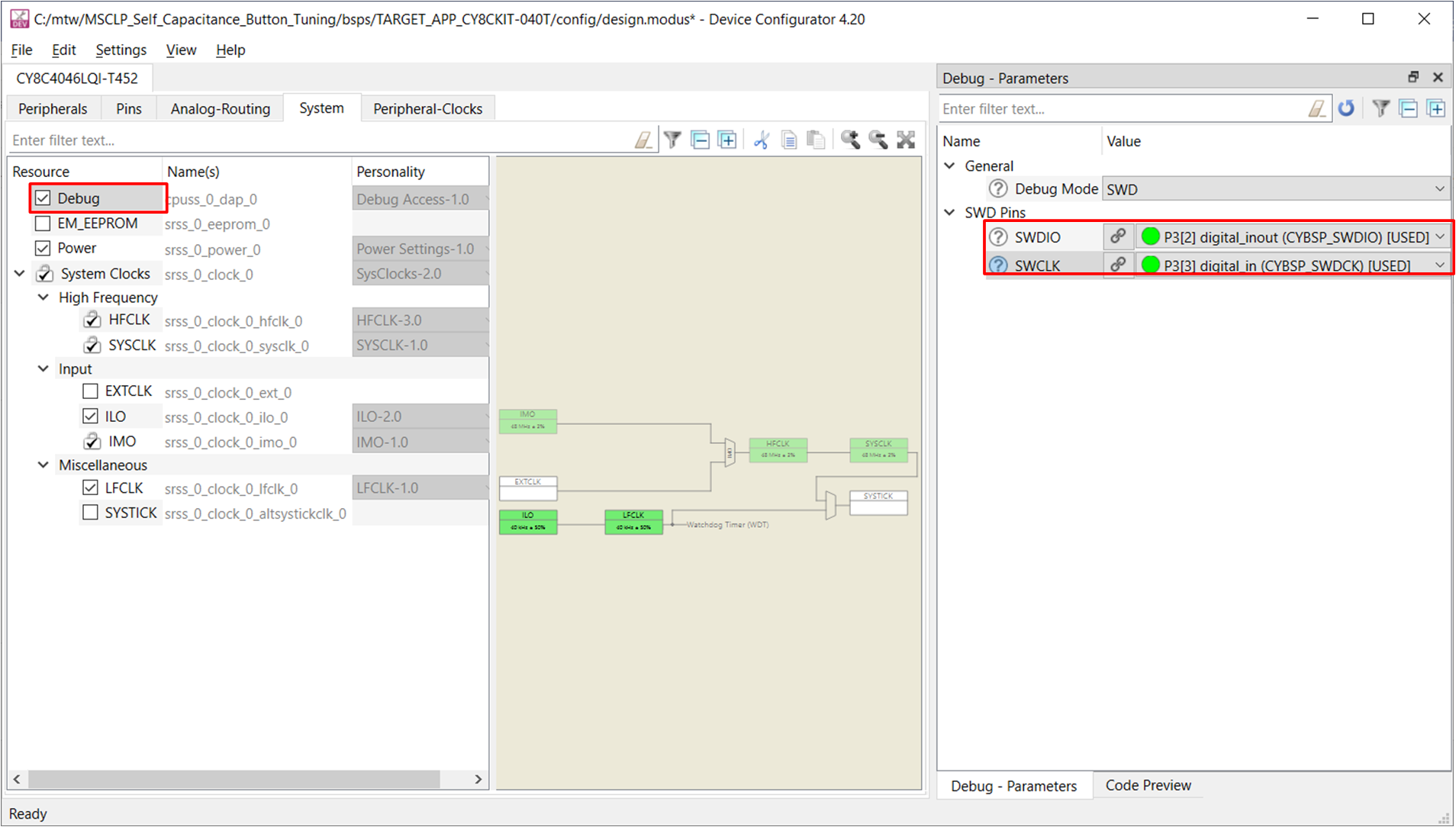Viewport: 1456px width, 827px height.
Task: Zoom out on the clock diagram
Action: click(x=878, y=140)
